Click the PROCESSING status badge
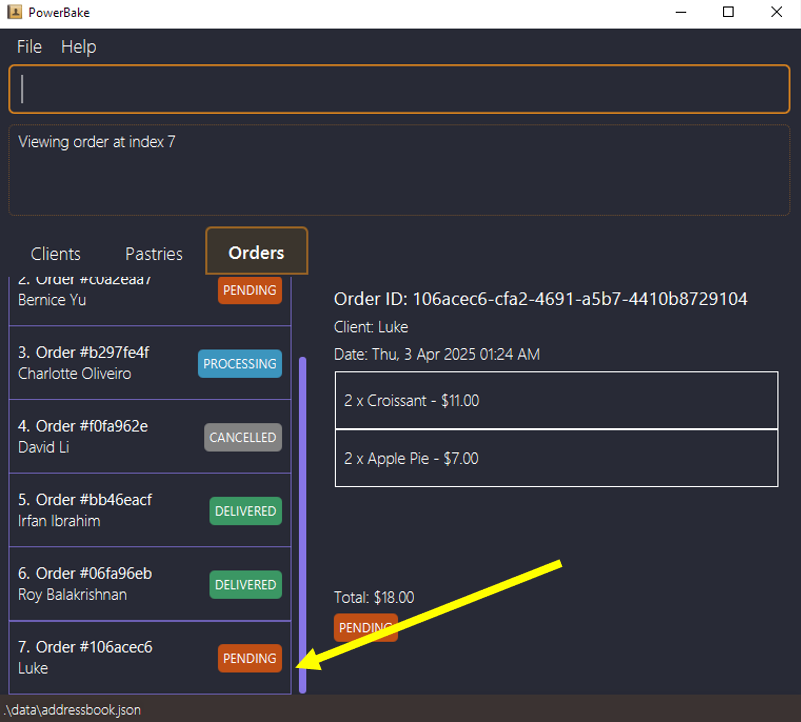This screenshot has width=801, height=722. [240, 364]
